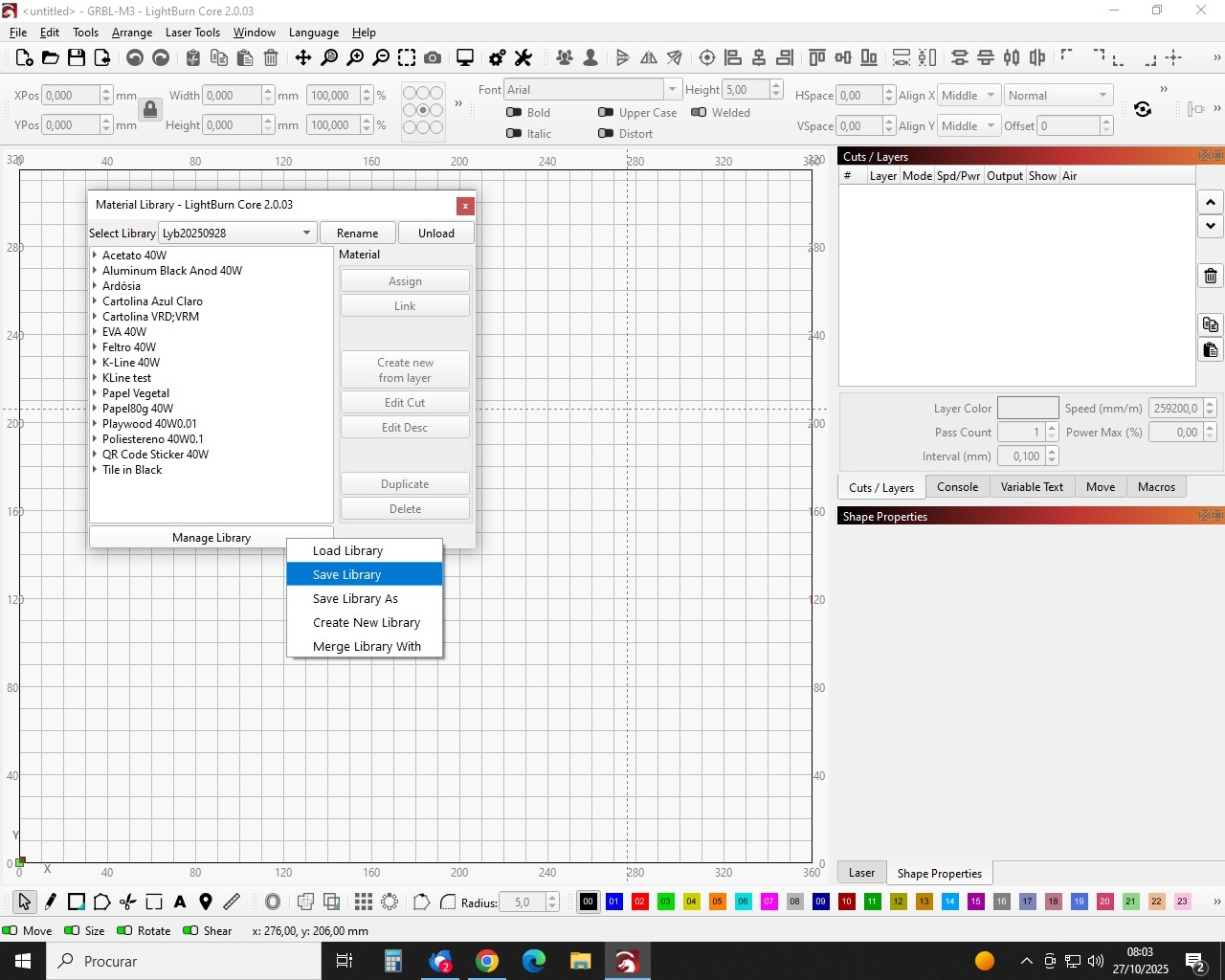
Task: Enable the Welded text switch
Action: (699, 113)
